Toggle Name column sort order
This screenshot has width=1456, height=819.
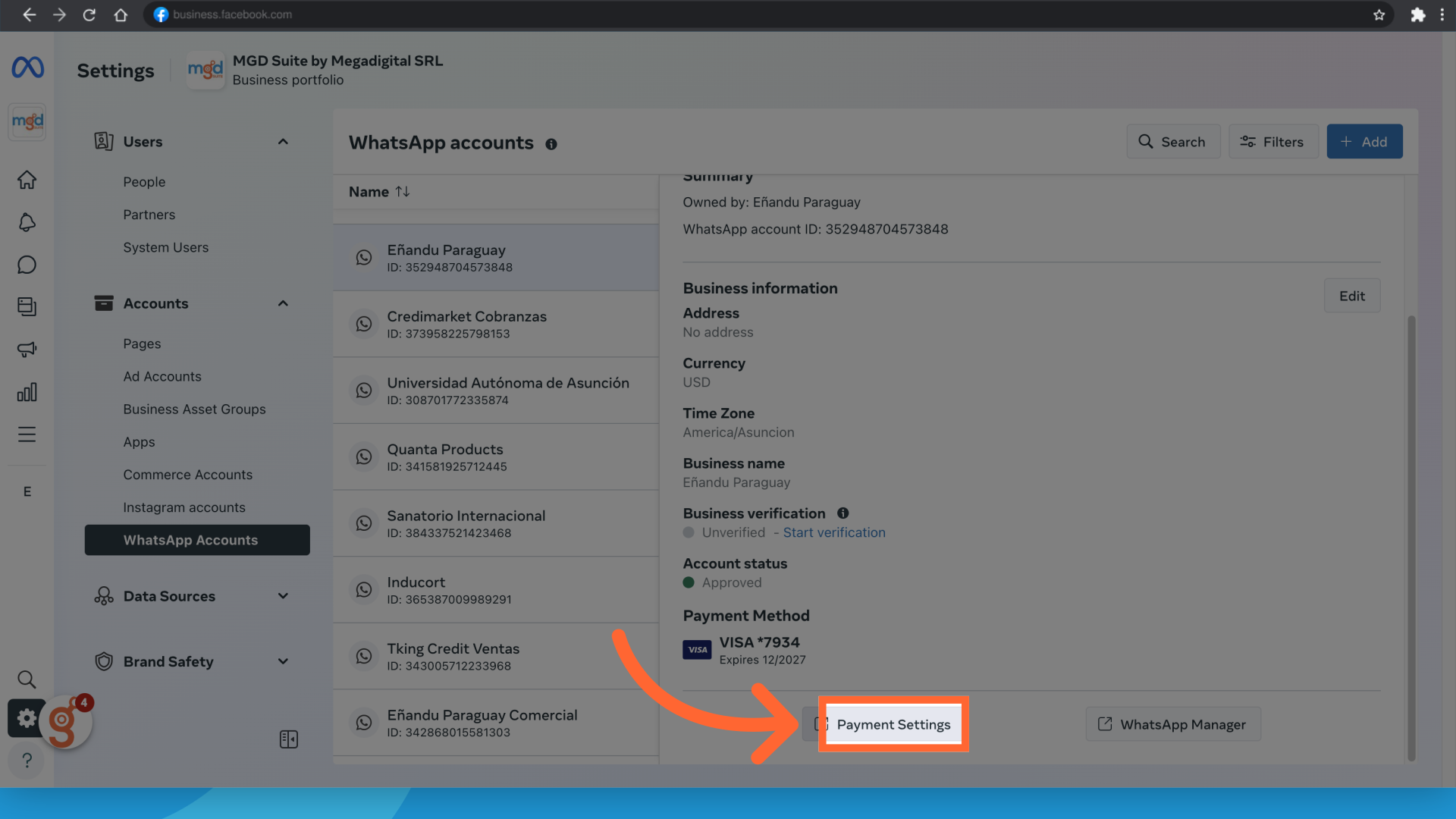click(403, 192)
